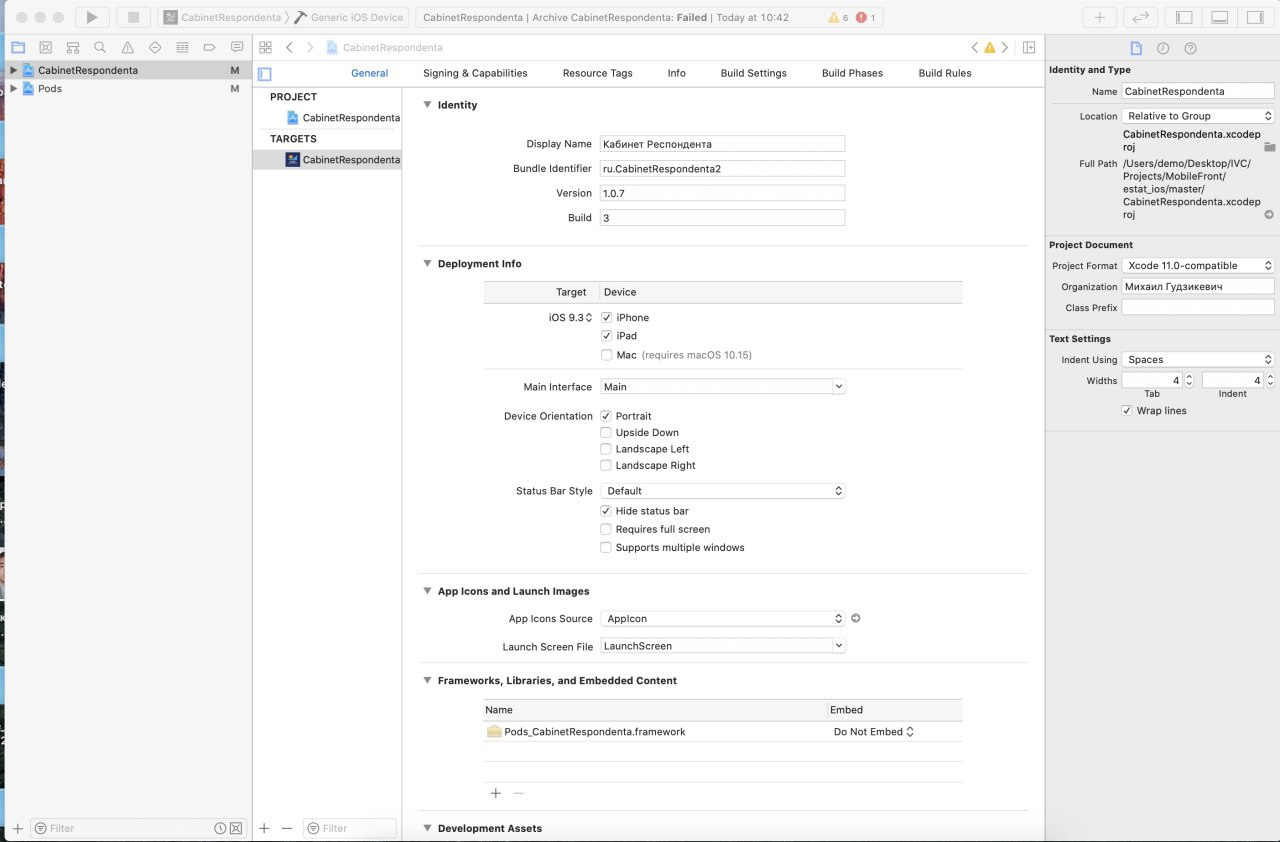This screenshot has width=1280, height=842.
Task: Click the Version field showing 1.0.7
Action: point(722,193)
